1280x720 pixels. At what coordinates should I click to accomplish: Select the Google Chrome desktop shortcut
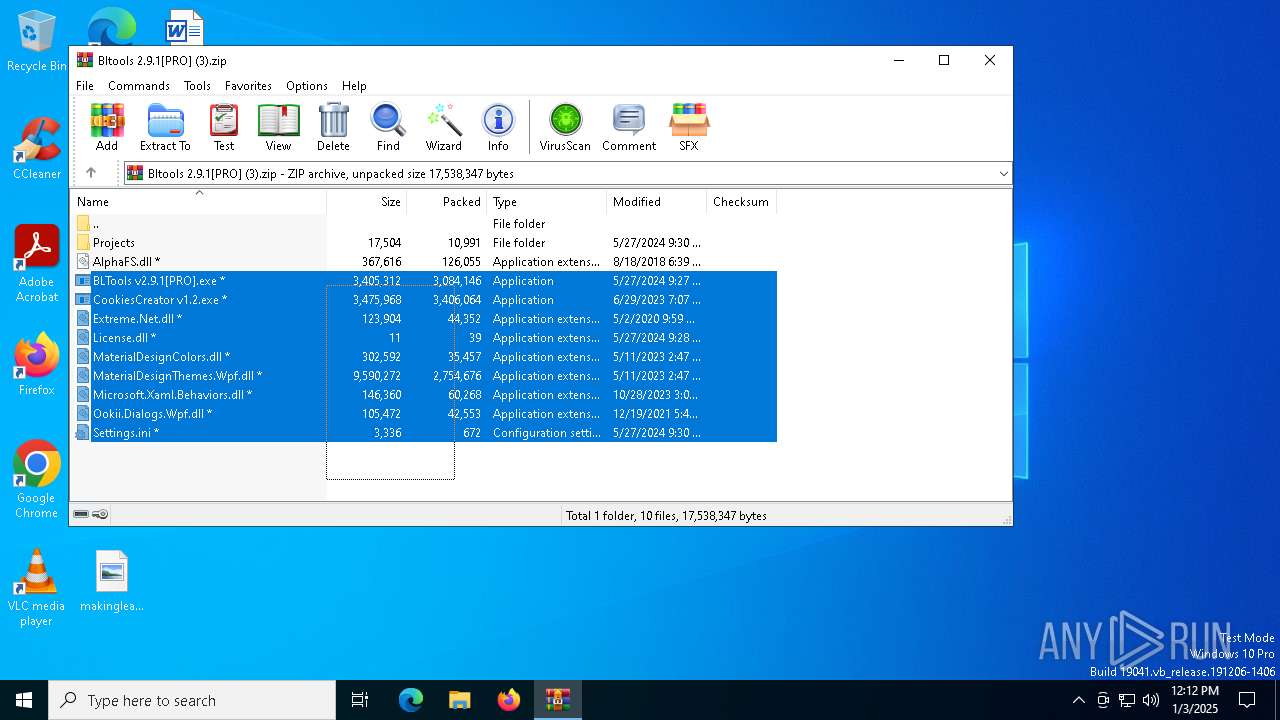pos(37,480)
